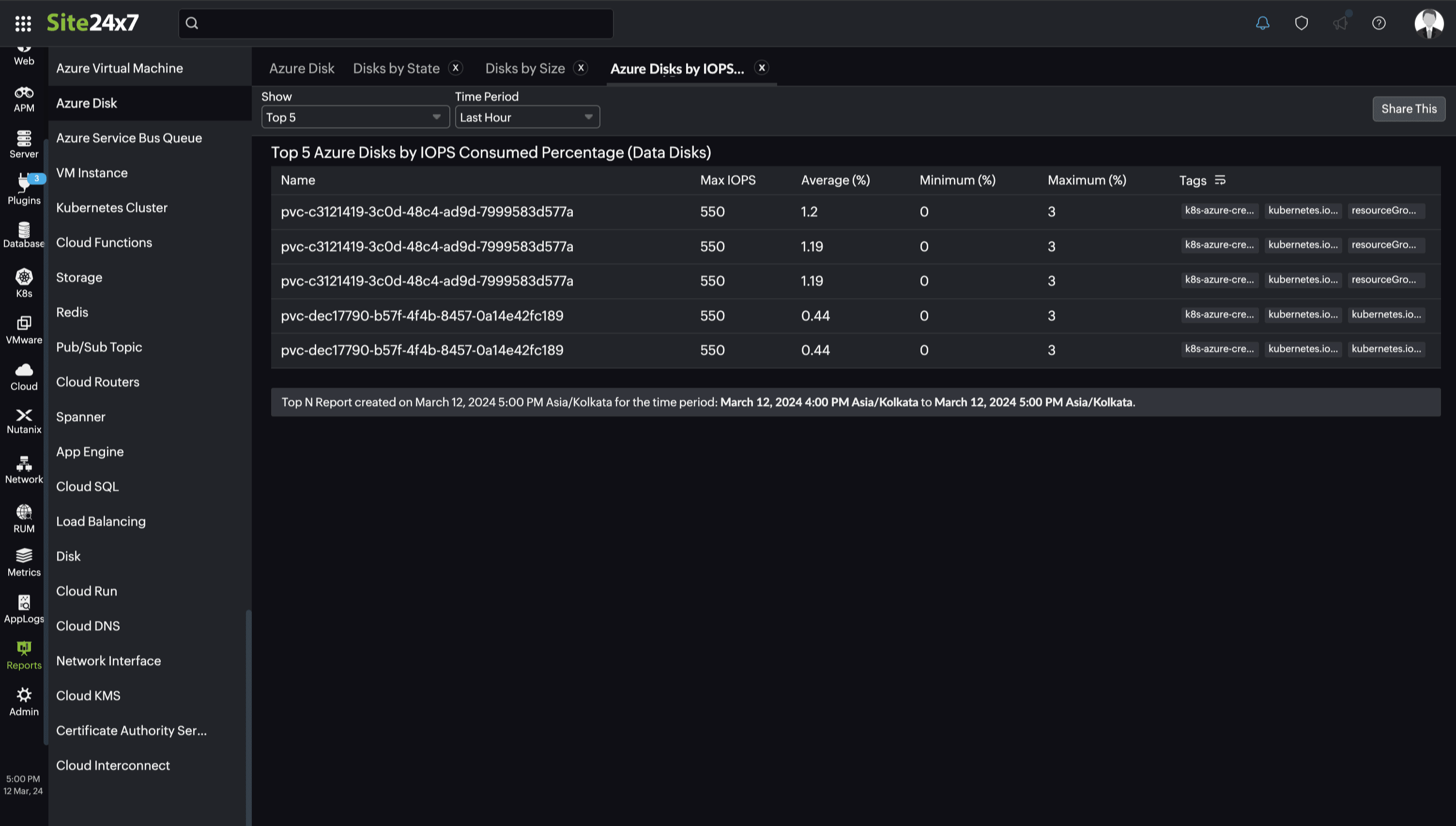
Task: Open the Kubernetes Cluster report category
Action: click(x=112, y=208)
